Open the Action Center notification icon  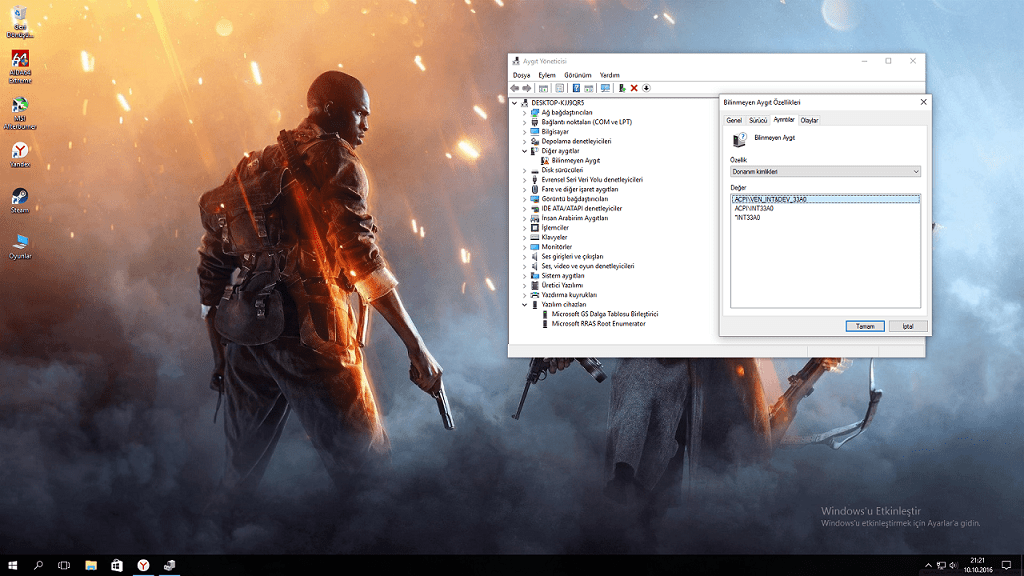(x=1006, y=565)
